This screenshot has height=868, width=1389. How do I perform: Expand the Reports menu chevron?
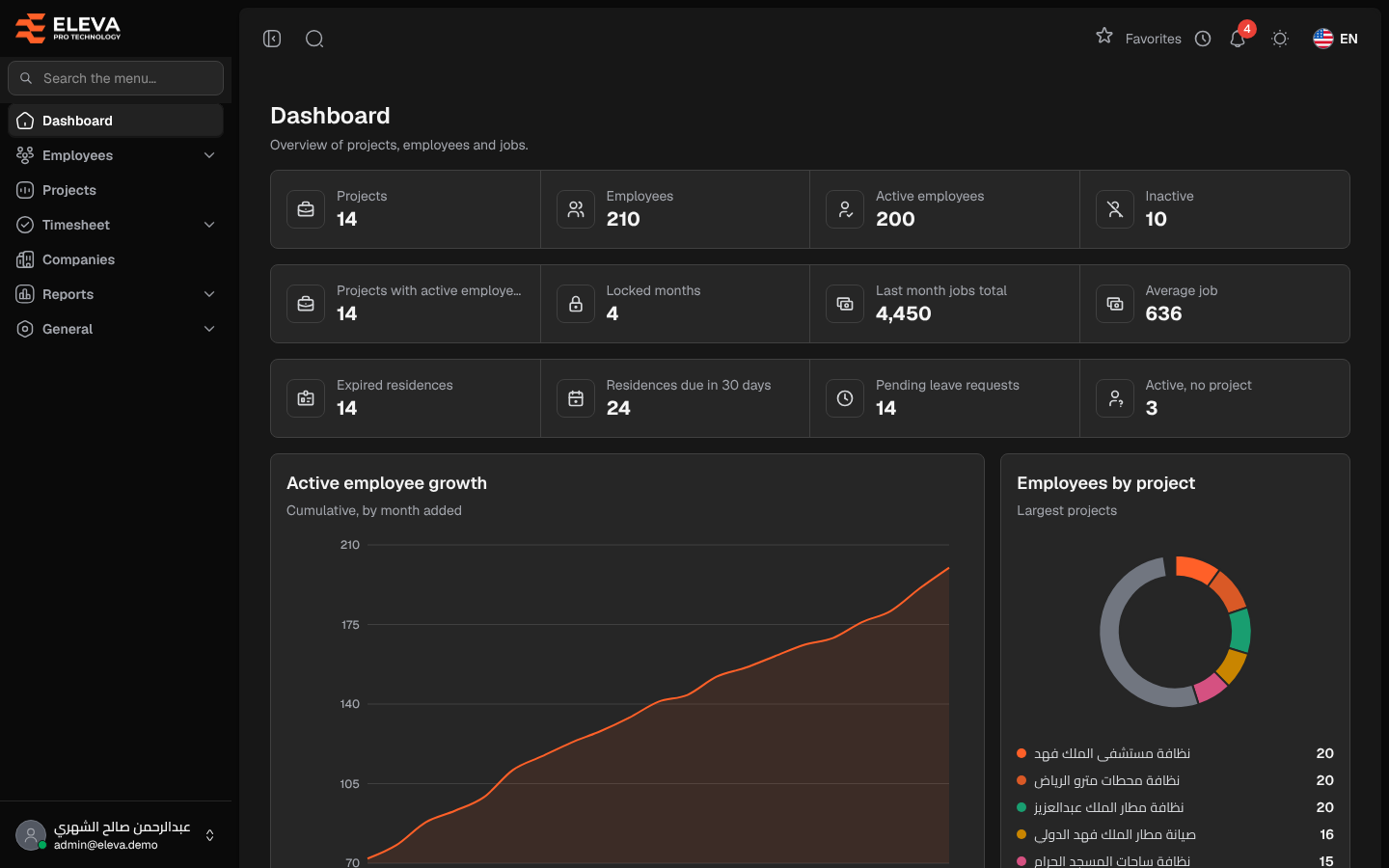point(209,294)
